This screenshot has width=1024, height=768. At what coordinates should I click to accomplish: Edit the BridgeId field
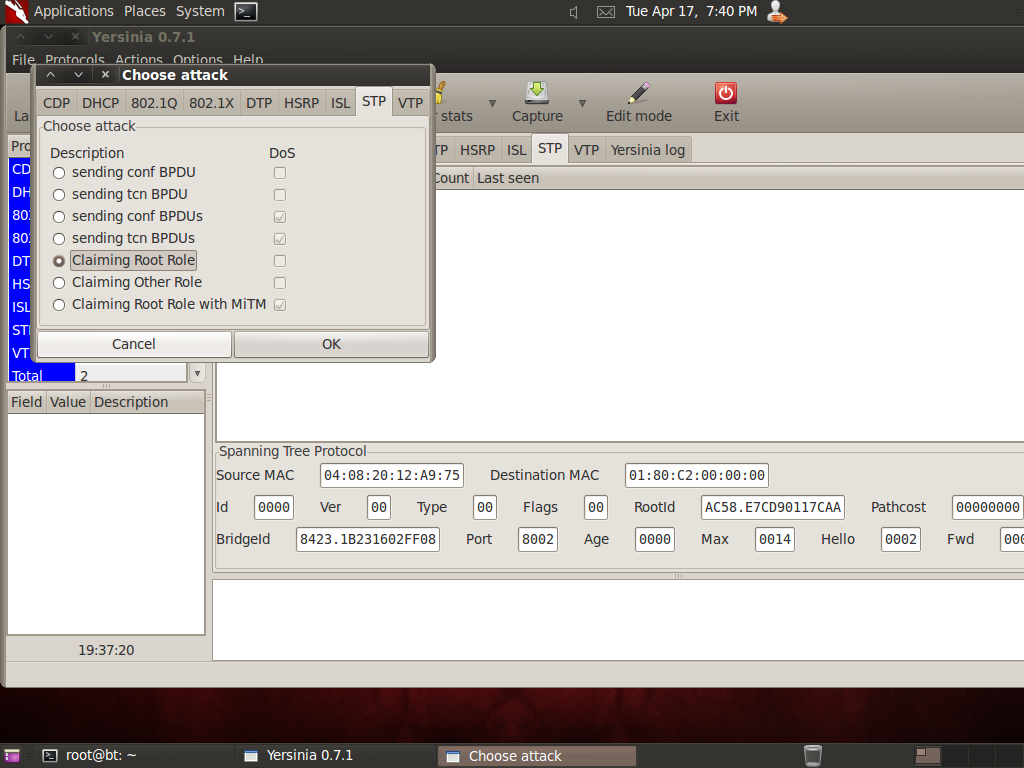pos(368,539)
